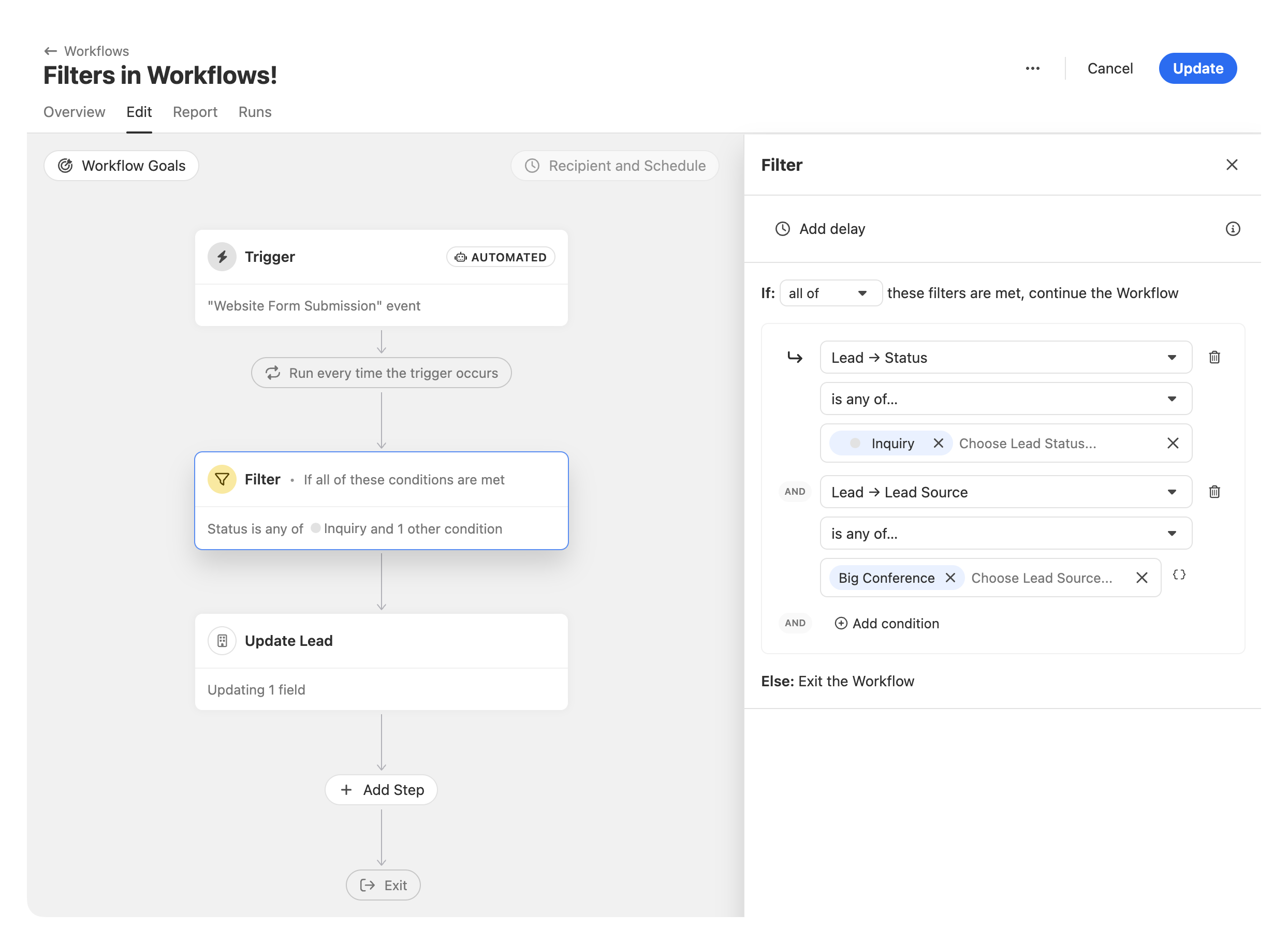Close the Filter panel
The height and width of the screenshot is (944, 1288).
(1232, 165)
